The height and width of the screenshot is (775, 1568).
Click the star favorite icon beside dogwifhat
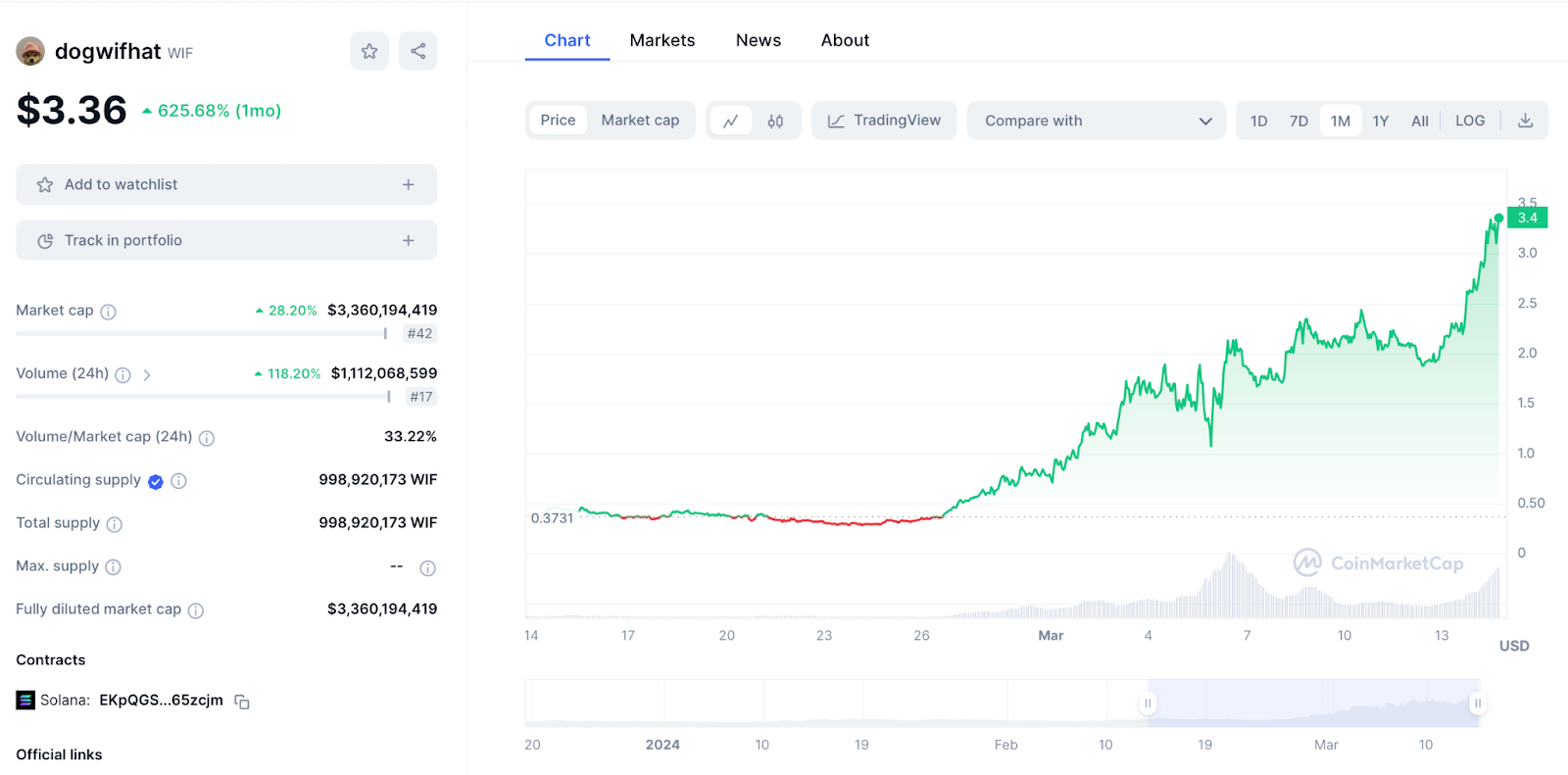(x=369, y=51)
